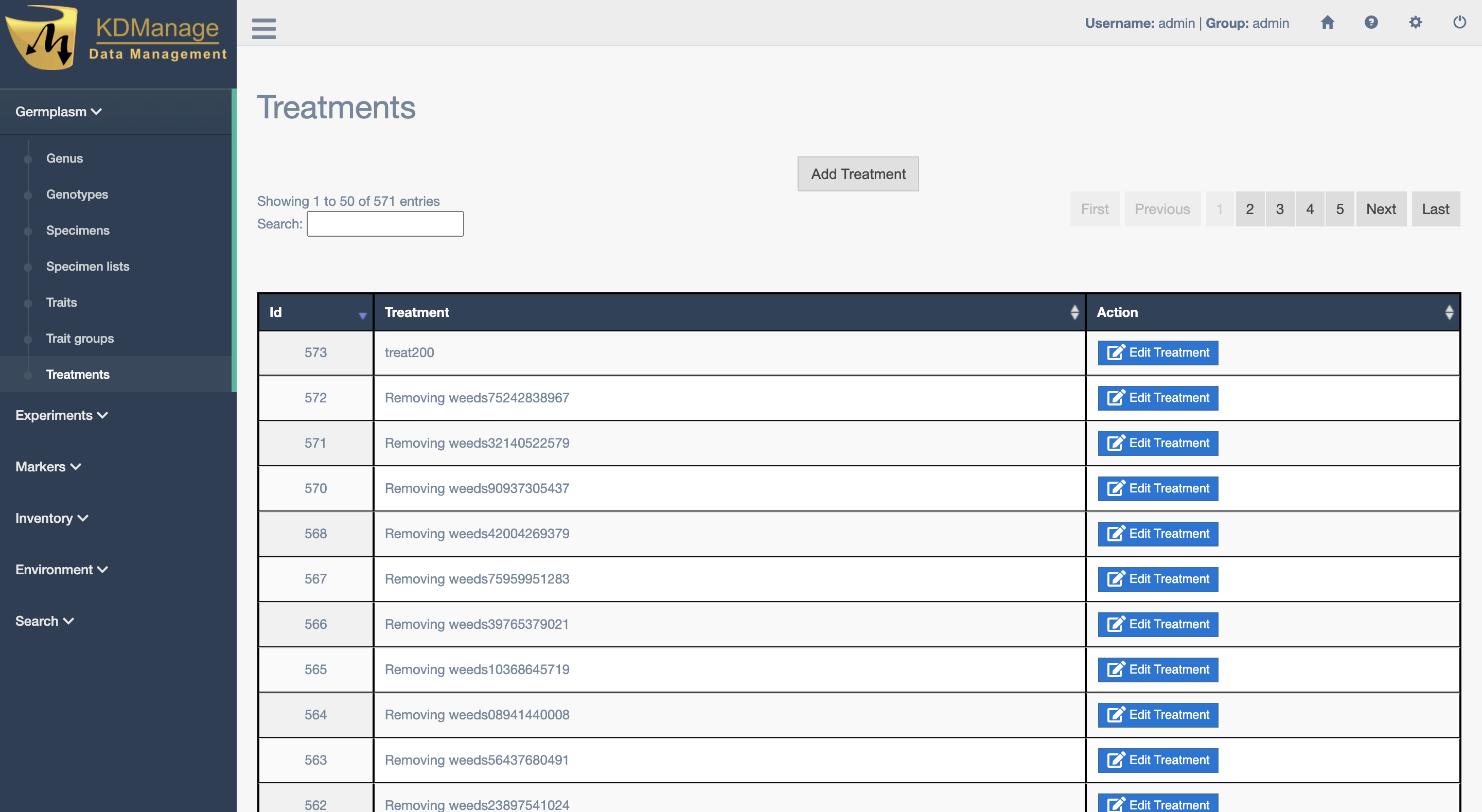The width and height of the screenshot is (1482, 812).
Task: Toggle the hamburger sidebar menu icon
Action: [x=263, y=28]
